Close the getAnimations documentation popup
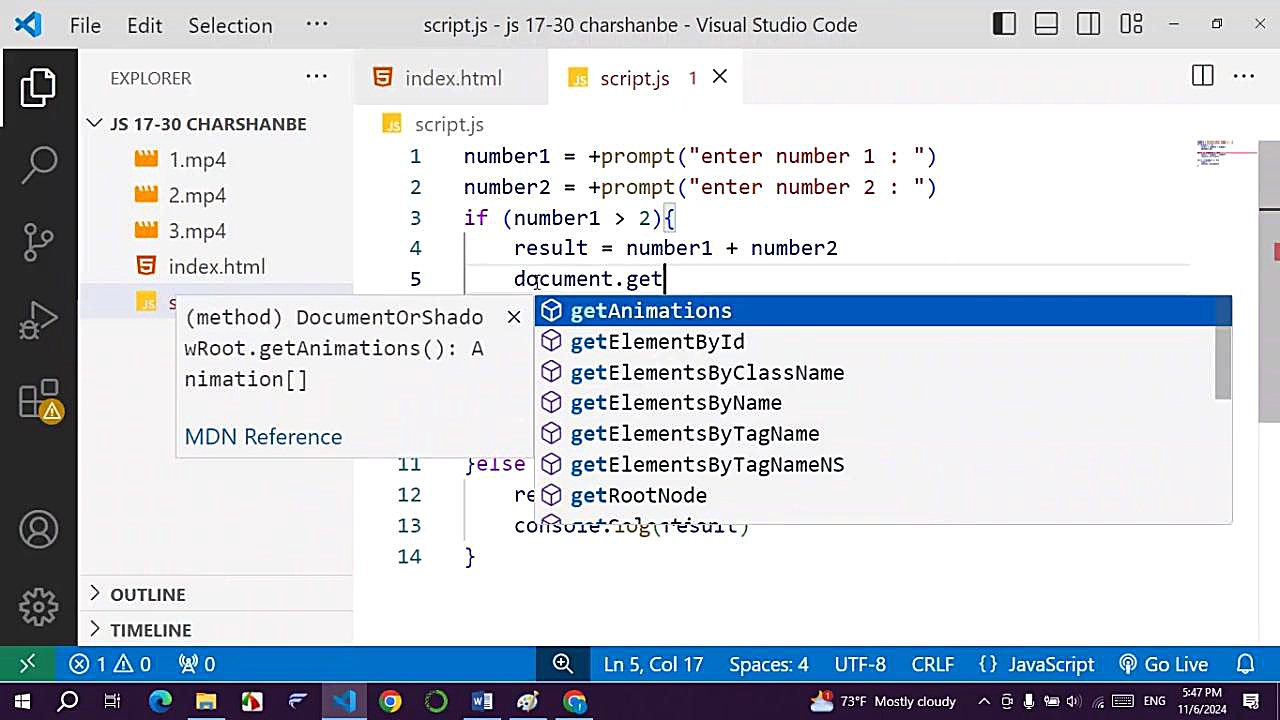 (514, 317)
